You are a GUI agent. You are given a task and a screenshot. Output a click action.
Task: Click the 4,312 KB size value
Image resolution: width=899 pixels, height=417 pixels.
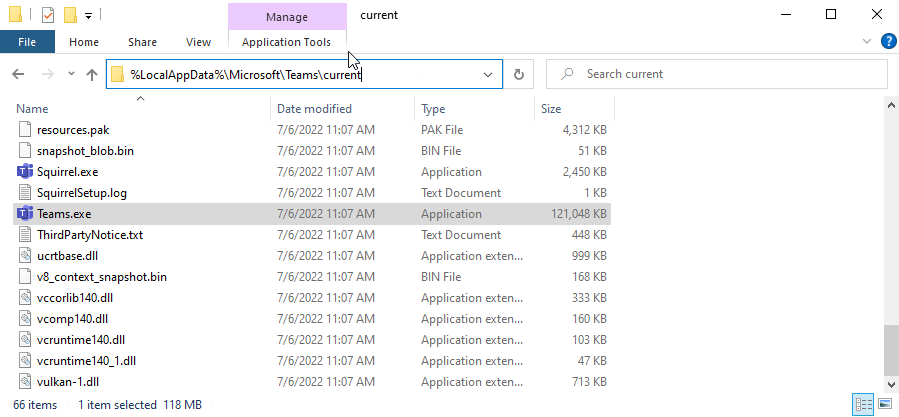pyautogui.click(x=585, y=130)
